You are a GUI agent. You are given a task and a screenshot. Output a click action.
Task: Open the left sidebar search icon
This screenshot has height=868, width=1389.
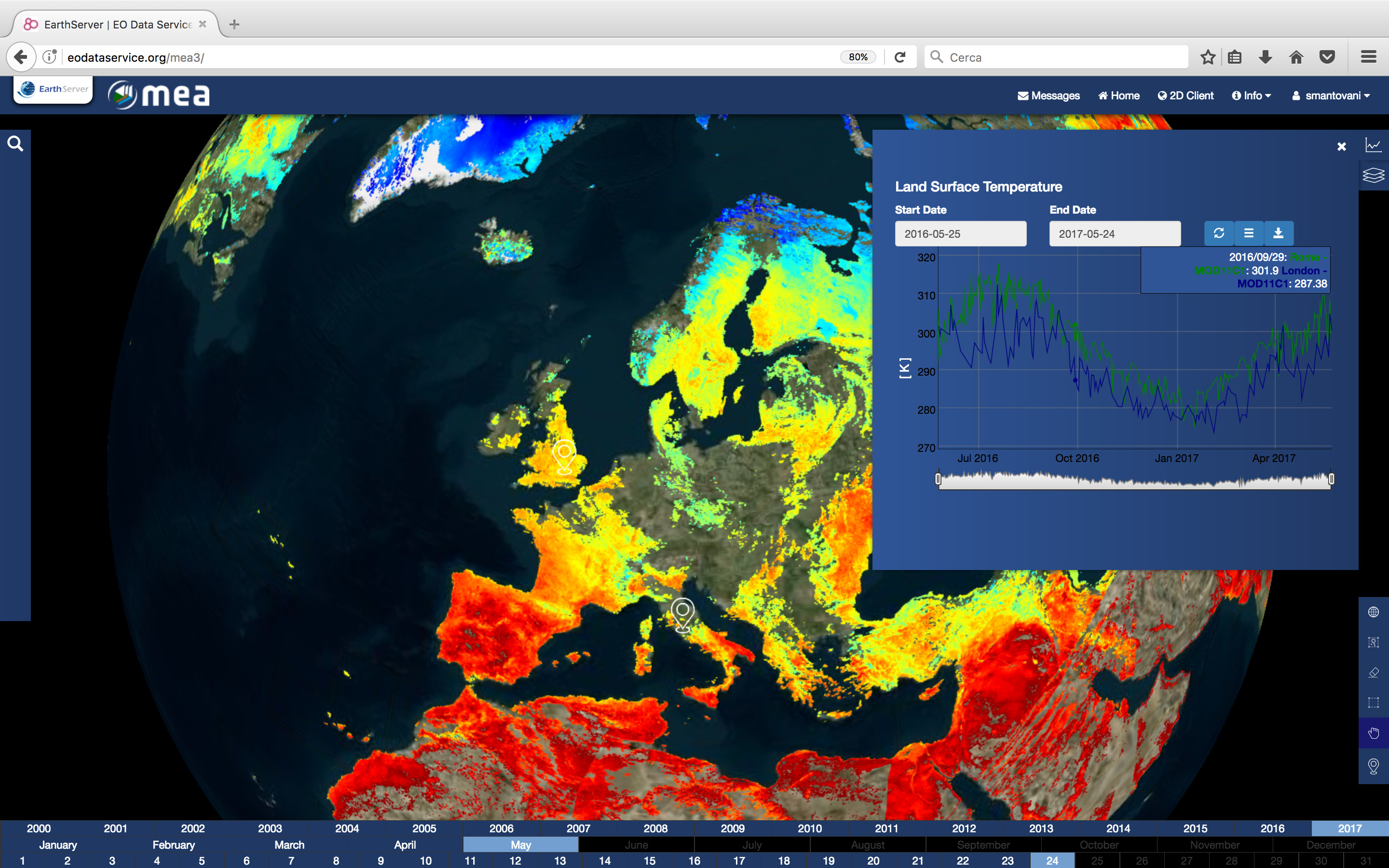click(15, 144)
